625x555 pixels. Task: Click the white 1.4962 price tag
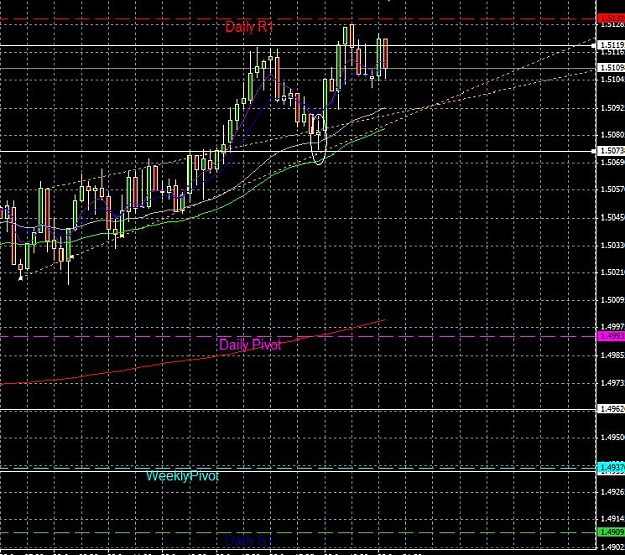pos(611,409)
